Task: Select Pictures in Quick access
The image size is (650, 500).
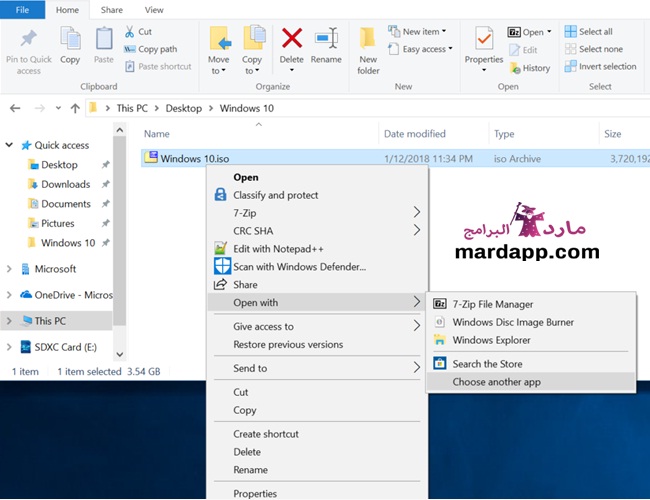Action: (x=58, y=223)
